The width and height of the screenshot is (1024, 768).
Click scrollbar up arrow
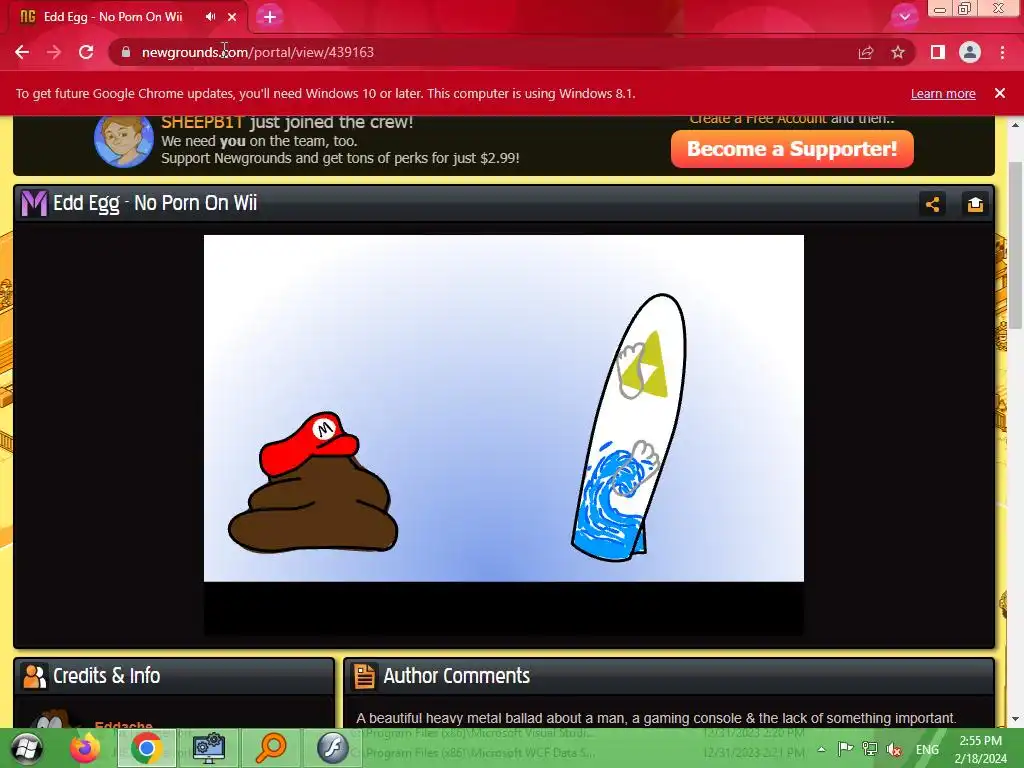[x=1016, y=124]
